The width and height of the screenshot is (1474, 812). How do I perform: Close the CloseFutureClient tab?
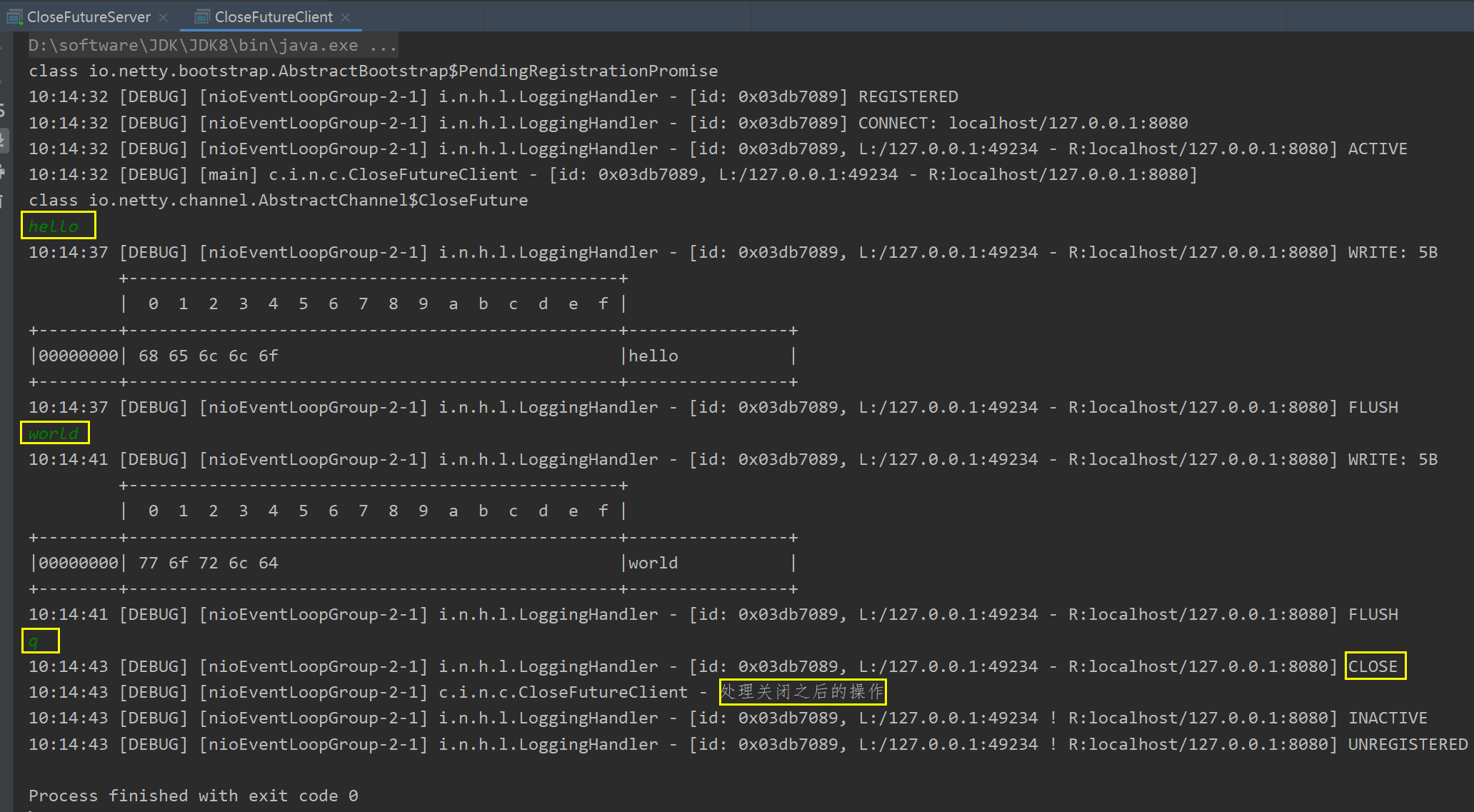[x=346, y=17]
